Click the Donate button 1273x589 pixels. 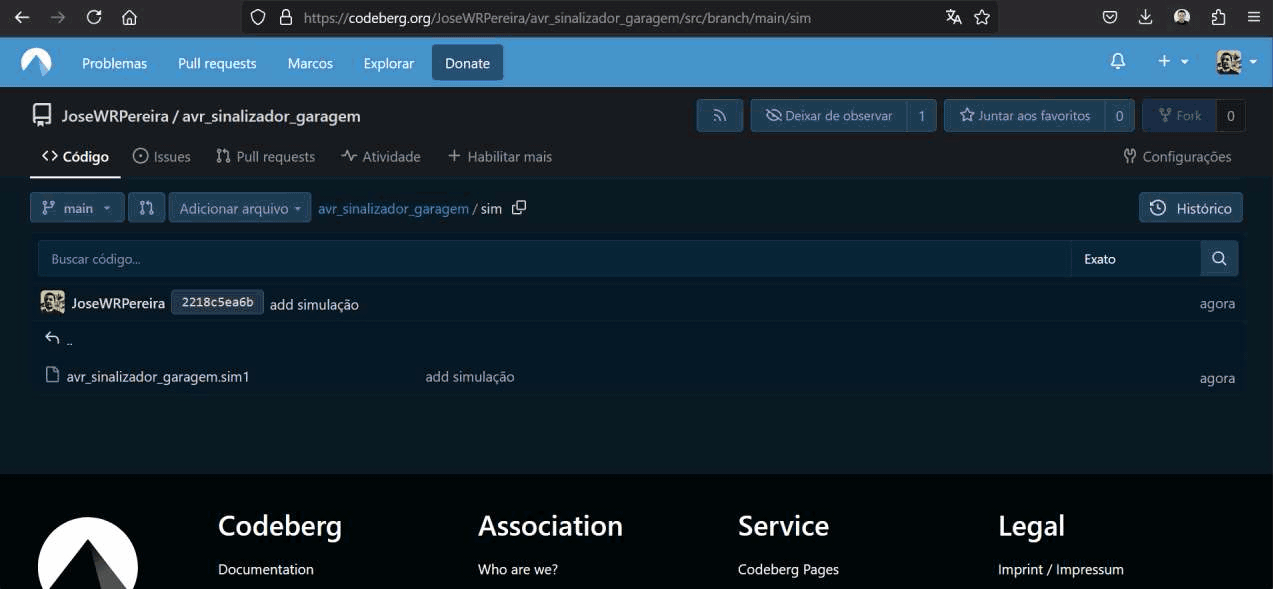[467, 63]
